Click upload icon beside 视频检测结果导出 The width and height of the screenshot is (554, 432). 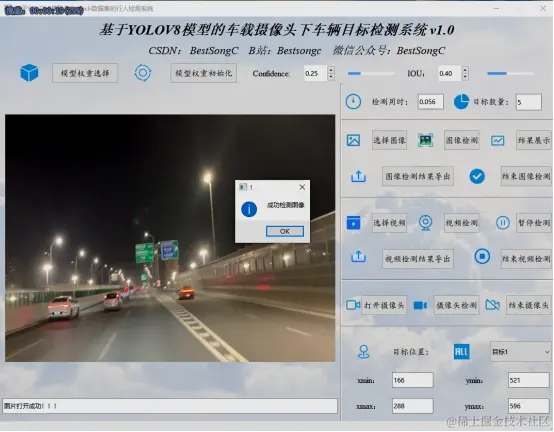click(x=358, y=256)
